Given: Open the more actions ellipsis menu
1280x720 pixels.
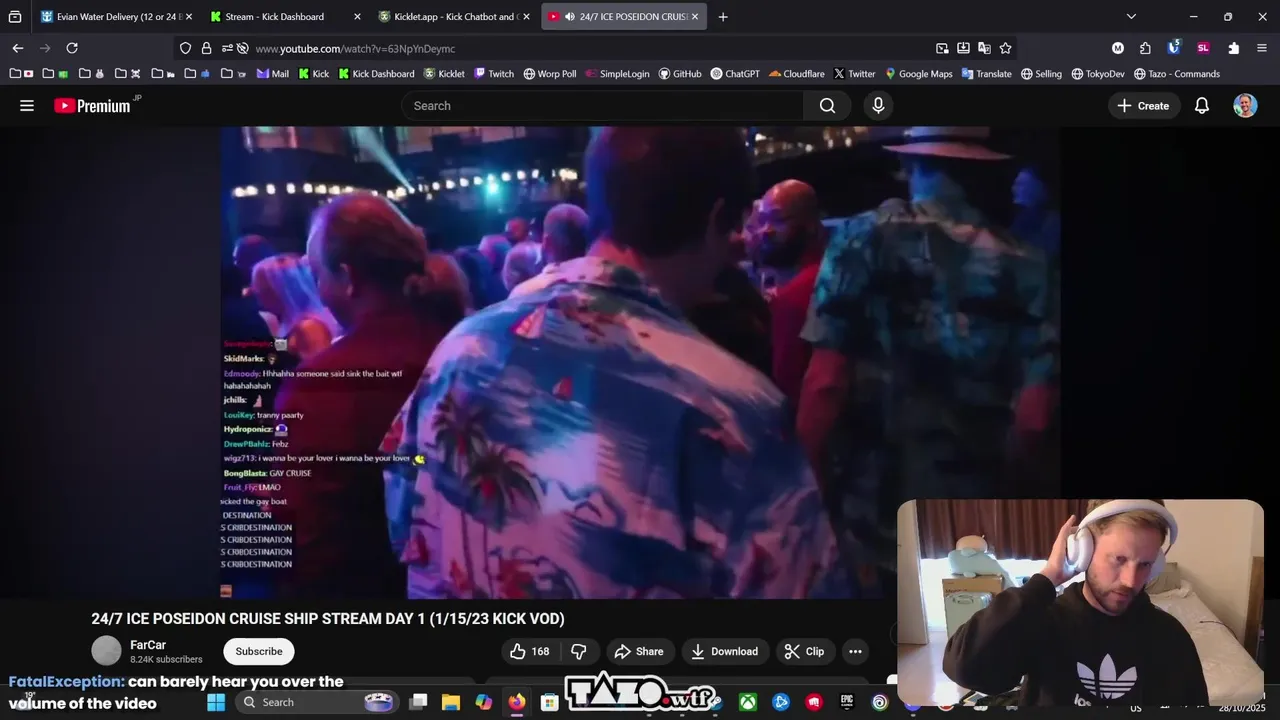Looking at the screenshot, I should pos(855,651).
